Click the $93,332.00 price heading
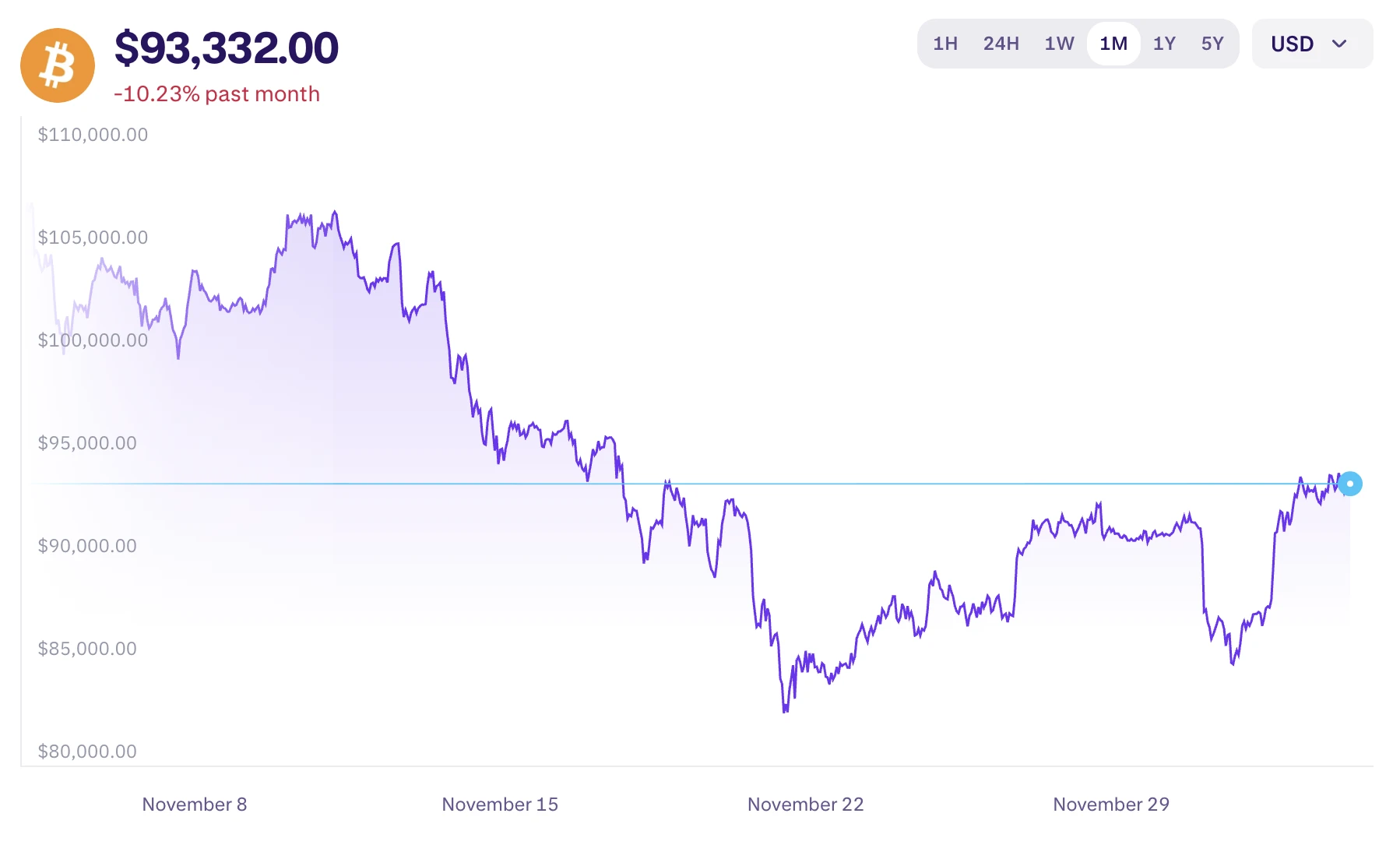This screenshot has width=1400, height=852. click(x=227, y=48)
